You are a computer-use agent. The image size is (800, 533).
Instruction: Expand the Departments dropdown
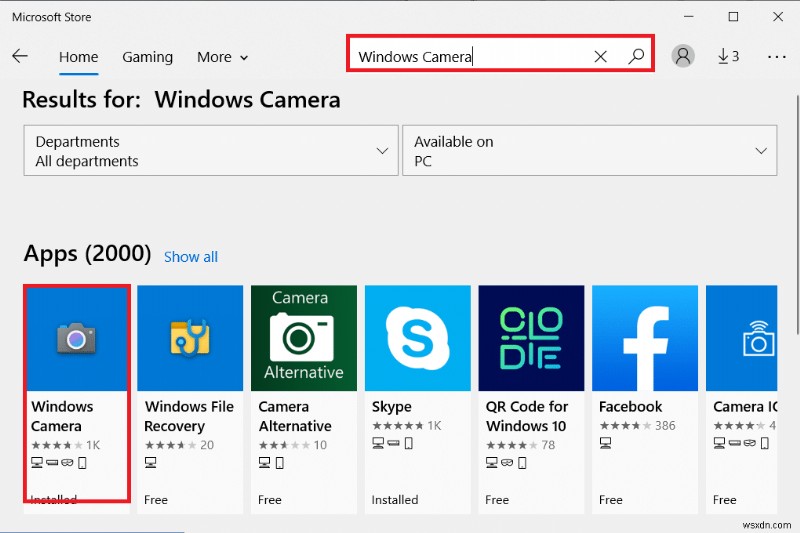pyautogui.click(x=209, y=151)
